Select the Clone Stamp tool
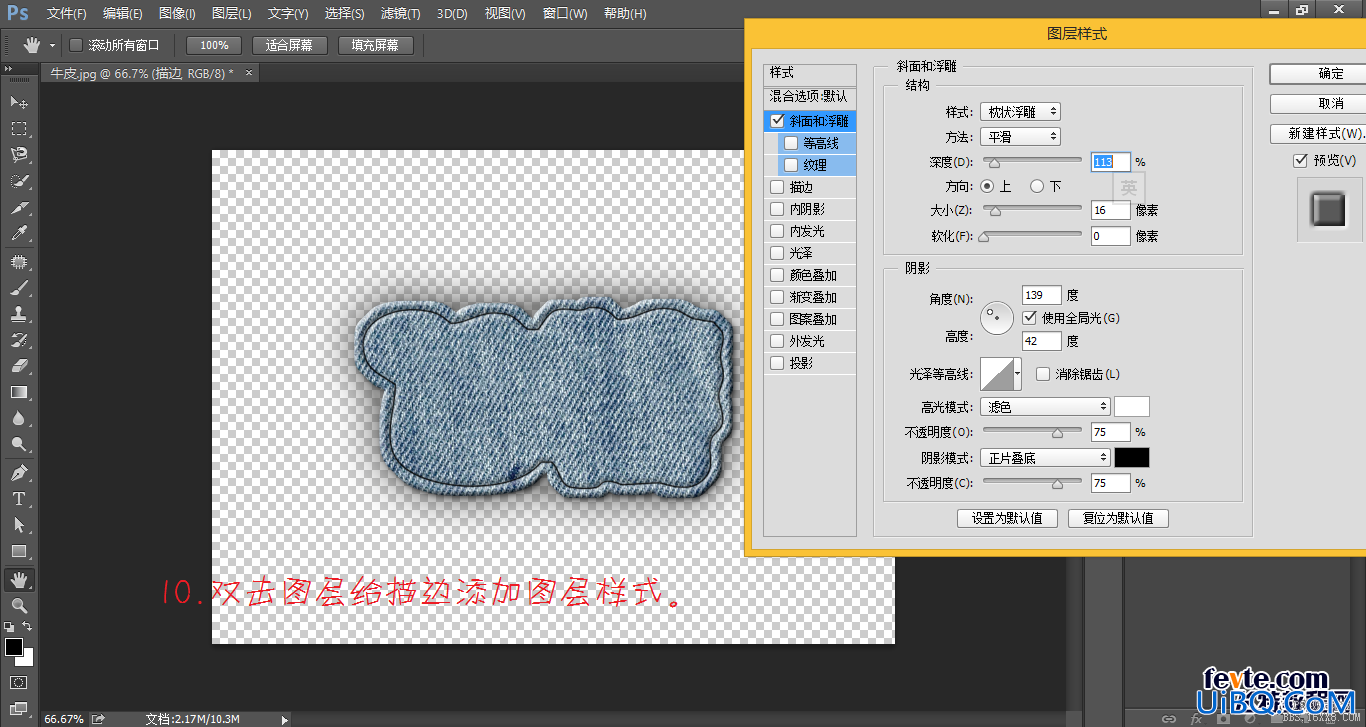 [x=19, y=314]
